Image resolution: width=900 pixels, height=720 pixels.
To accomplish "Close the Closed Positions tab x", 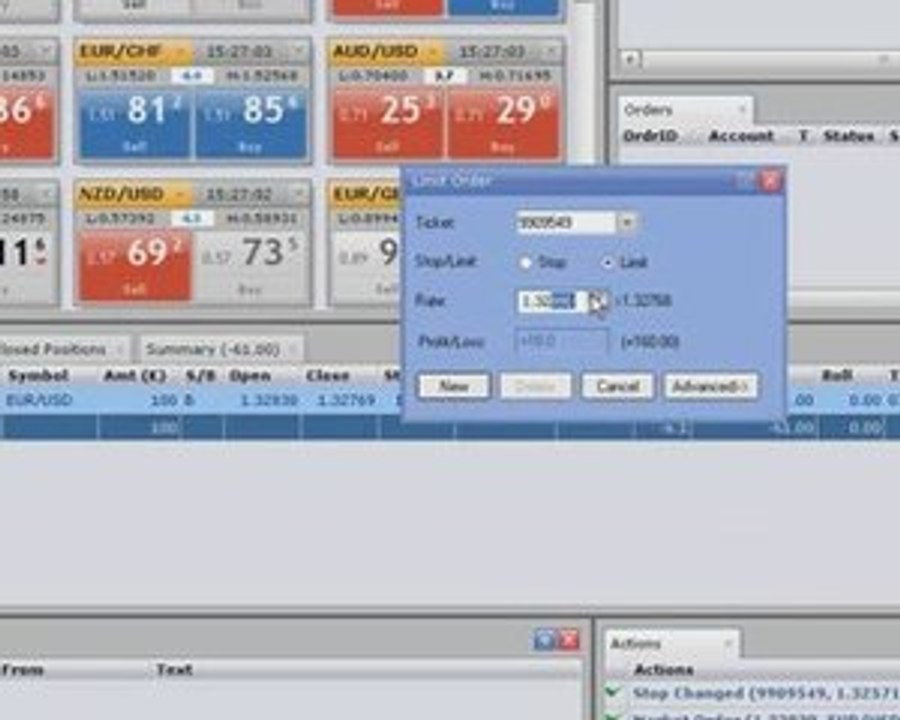I will pyautogui.click(x=121, y=349).
